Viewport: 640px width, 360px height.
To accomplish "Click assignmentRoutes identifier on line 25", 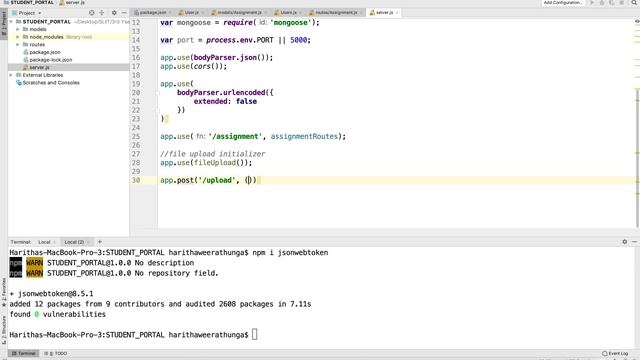I will tap(304, 136).
